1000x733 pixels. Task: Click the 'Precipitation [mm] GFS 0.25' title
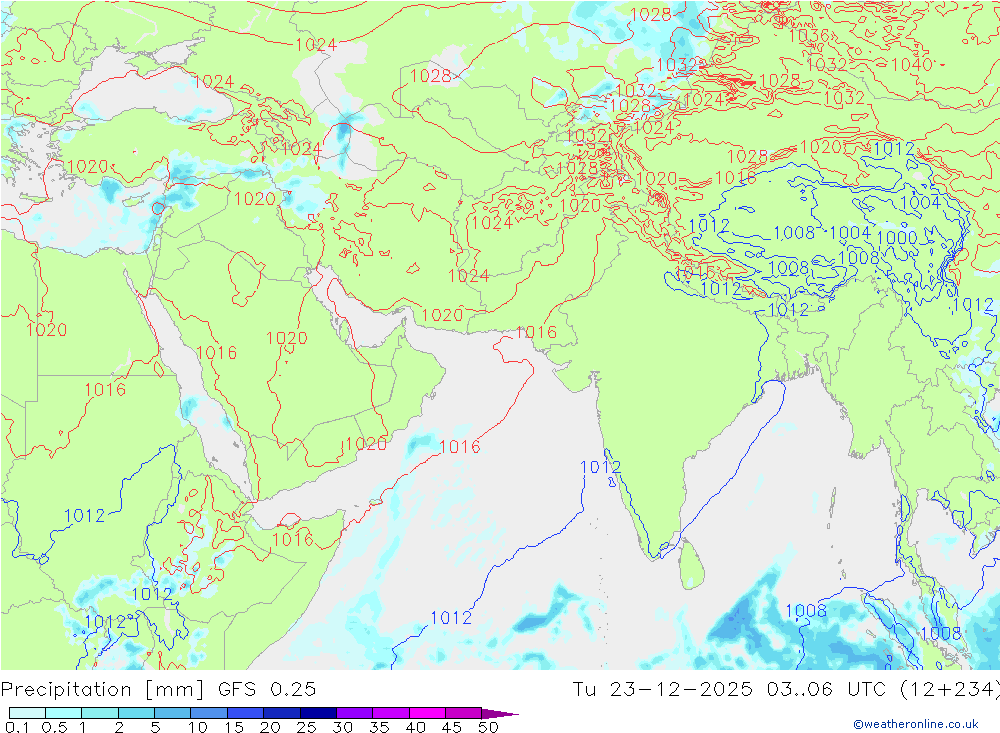pyautogui.click(x=158, y=690)
